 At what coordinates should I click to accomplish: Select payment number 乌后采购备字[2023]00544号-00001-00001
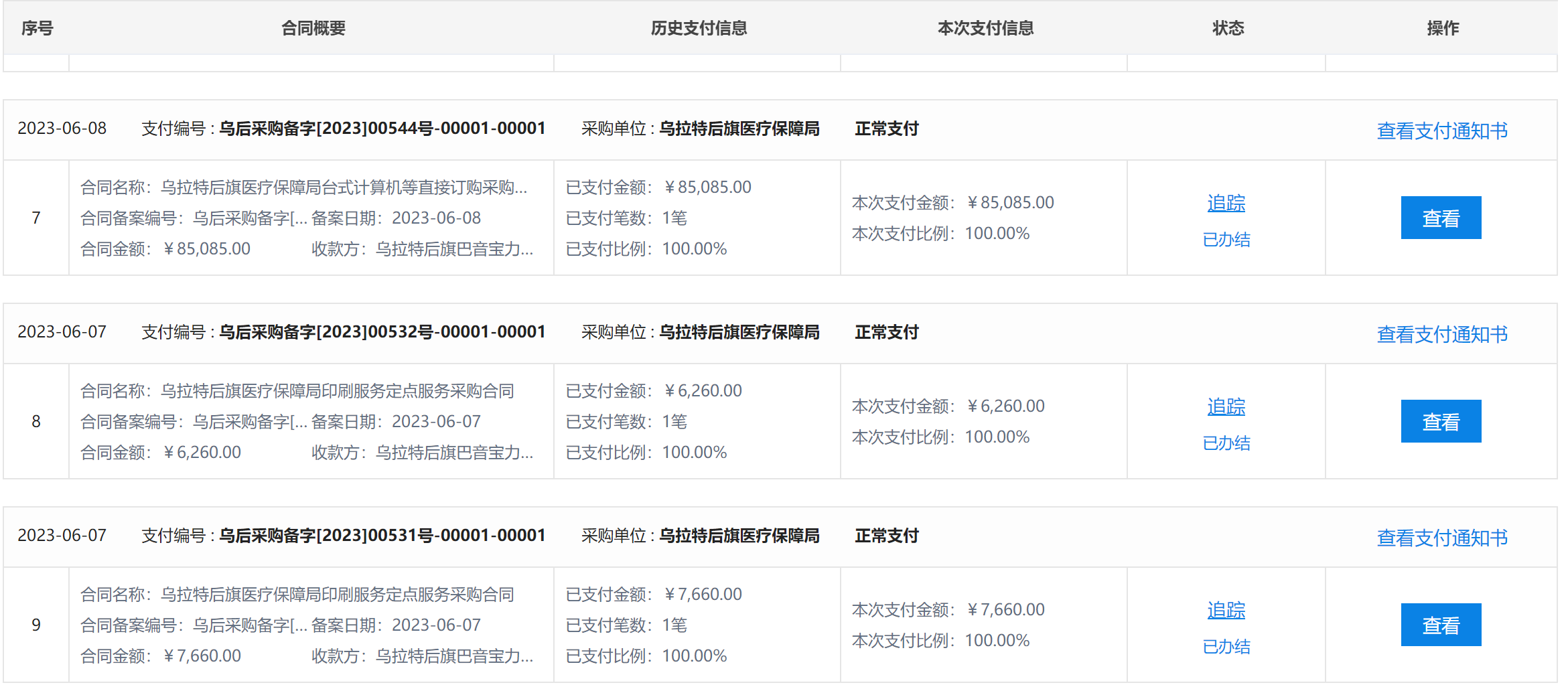(382, 128)
